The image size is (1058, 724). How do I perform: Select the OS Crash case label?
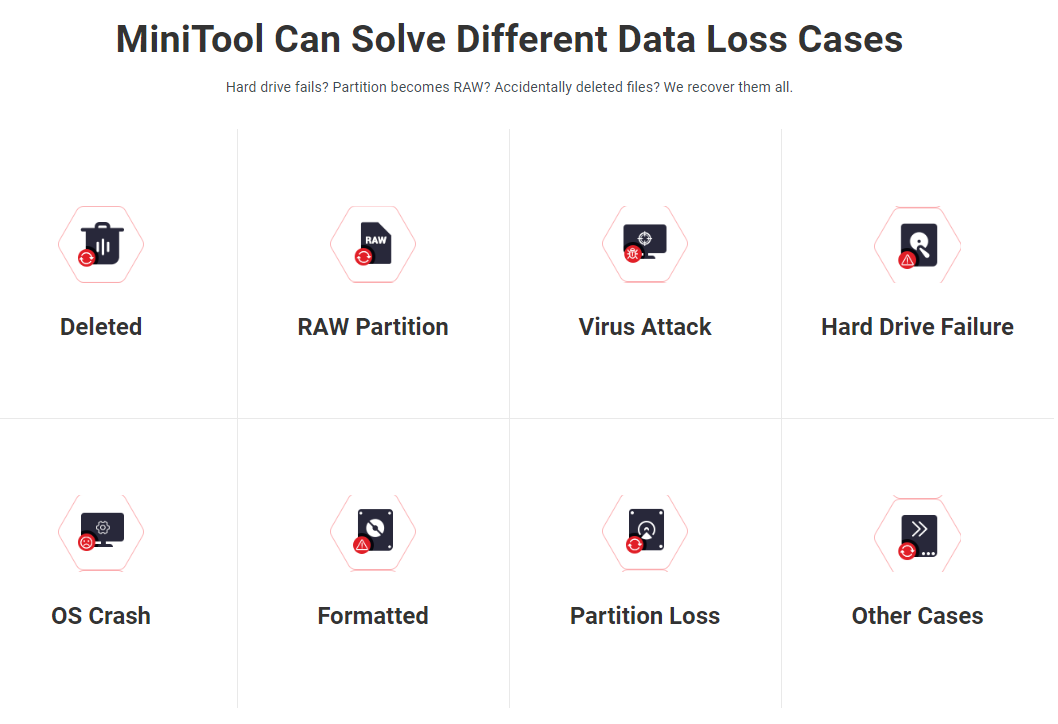point(101,616)
